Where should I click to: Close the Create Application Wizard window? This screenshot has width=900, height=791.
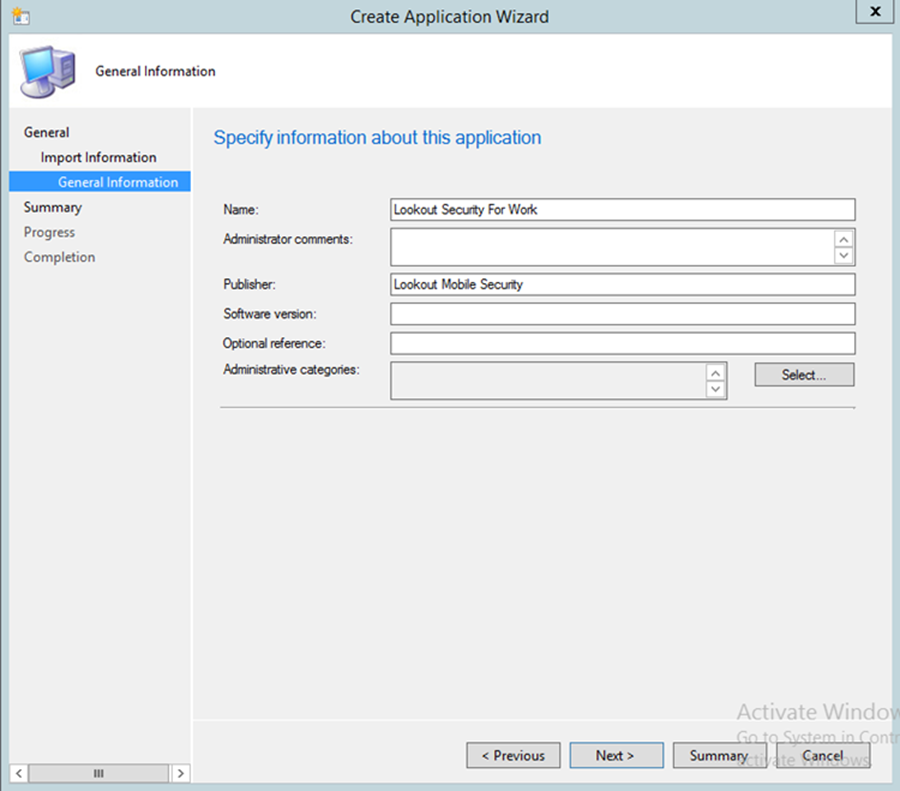click(875, 11)
